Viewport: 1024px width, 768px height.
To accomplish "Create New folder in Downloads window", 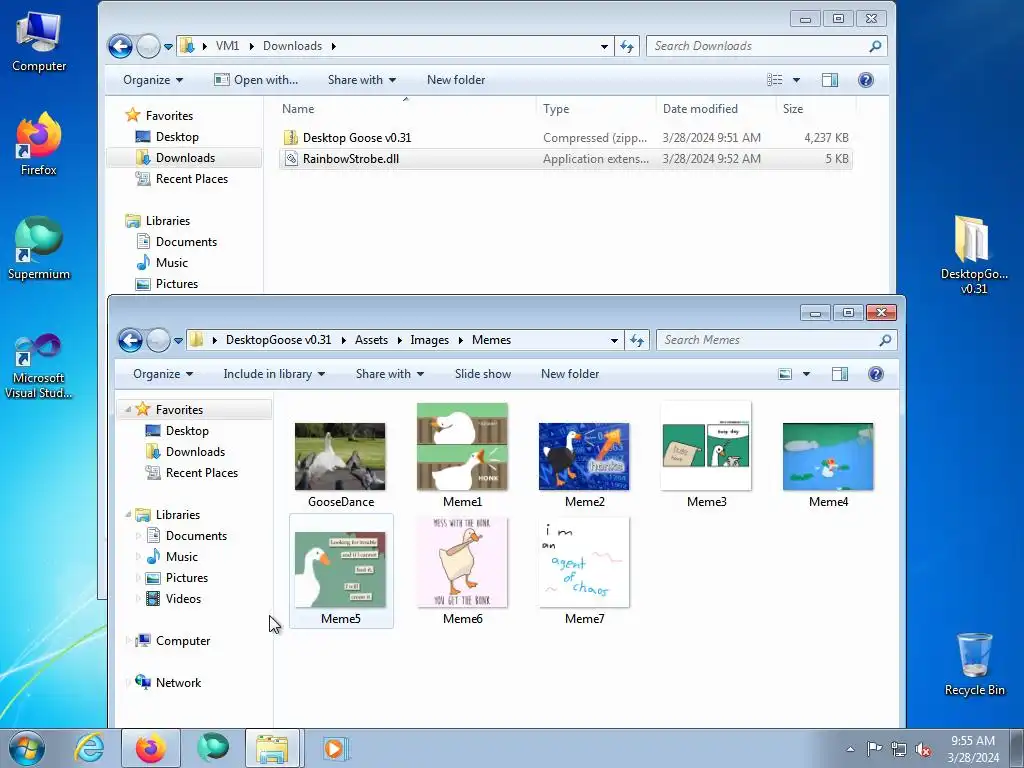I will [x=456, y=80].
